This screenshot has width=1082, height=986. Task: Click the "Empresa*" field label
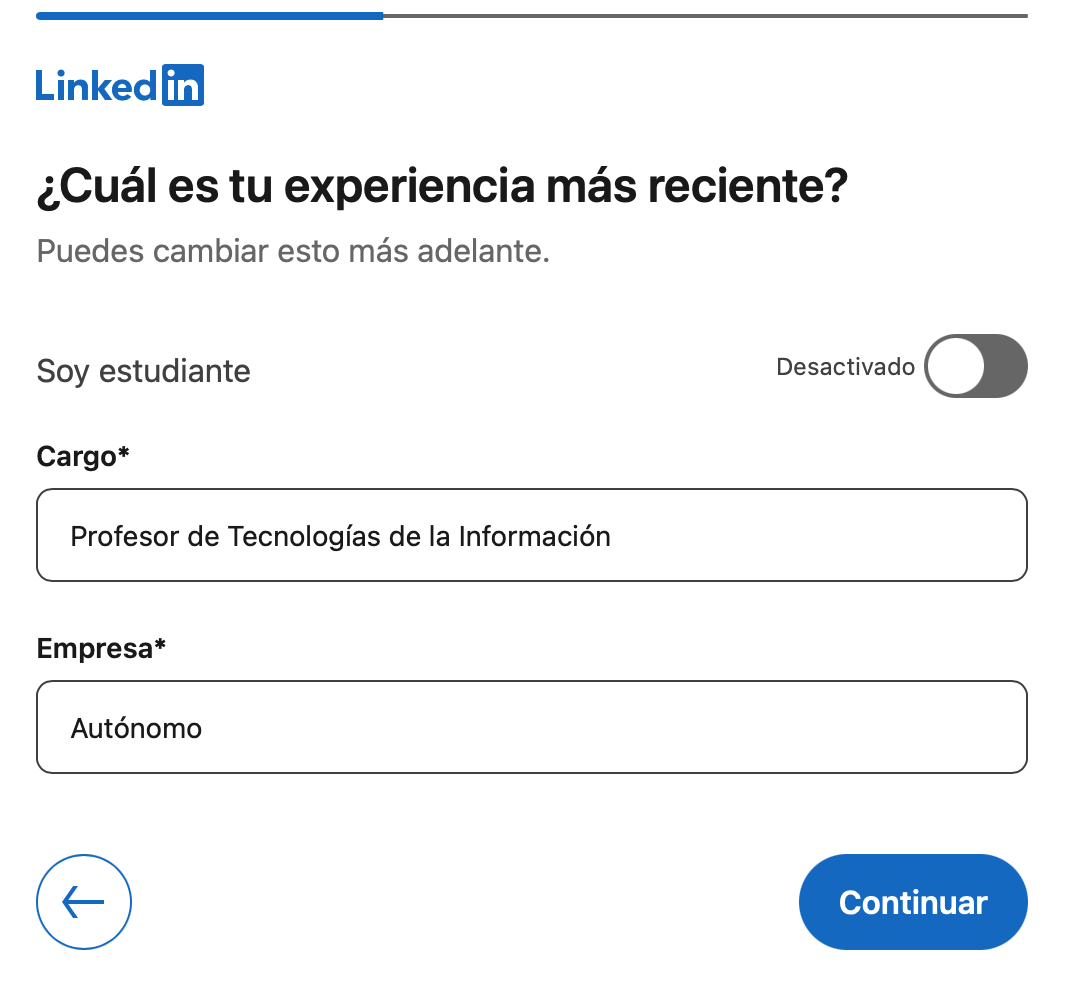click(x=101, y=648)
